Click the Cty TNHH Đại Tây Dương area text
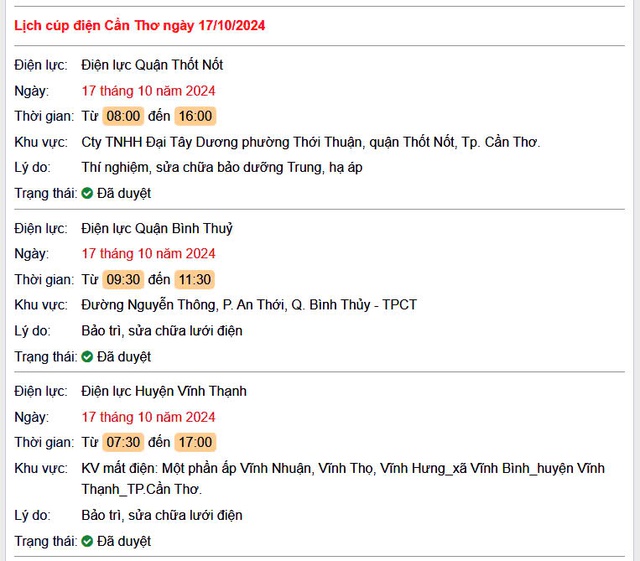640x561 pixels. pyautogui.click(x=311, y=142)
